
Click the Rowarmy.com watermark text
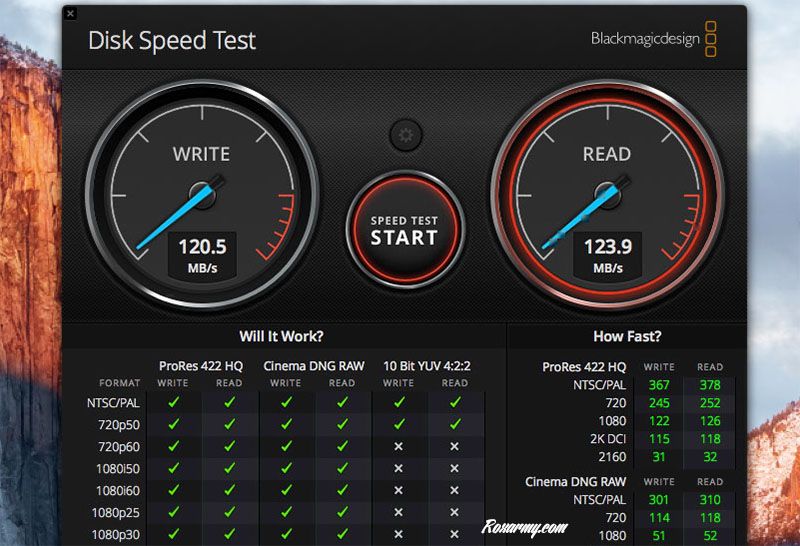tap(525, 527)
